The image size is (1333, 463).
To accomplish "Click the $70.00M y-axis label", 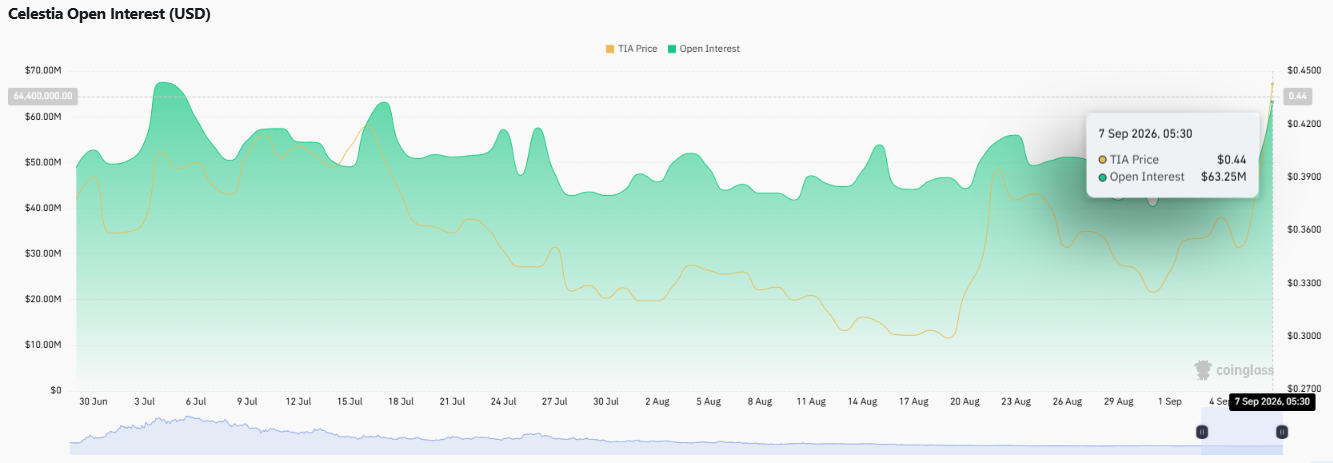I will [x=44, y=70].
